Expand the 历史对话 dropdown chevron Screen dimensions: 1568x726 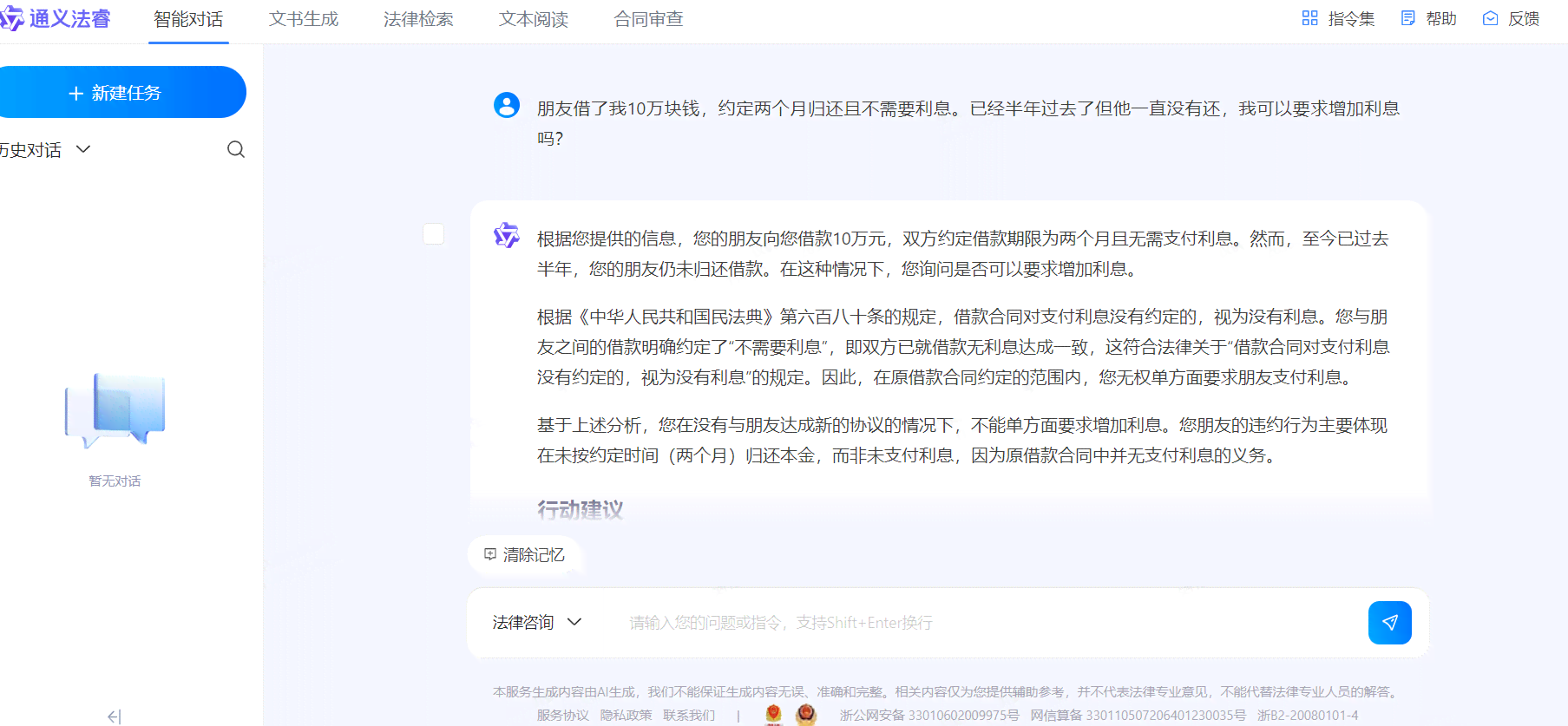83,149
